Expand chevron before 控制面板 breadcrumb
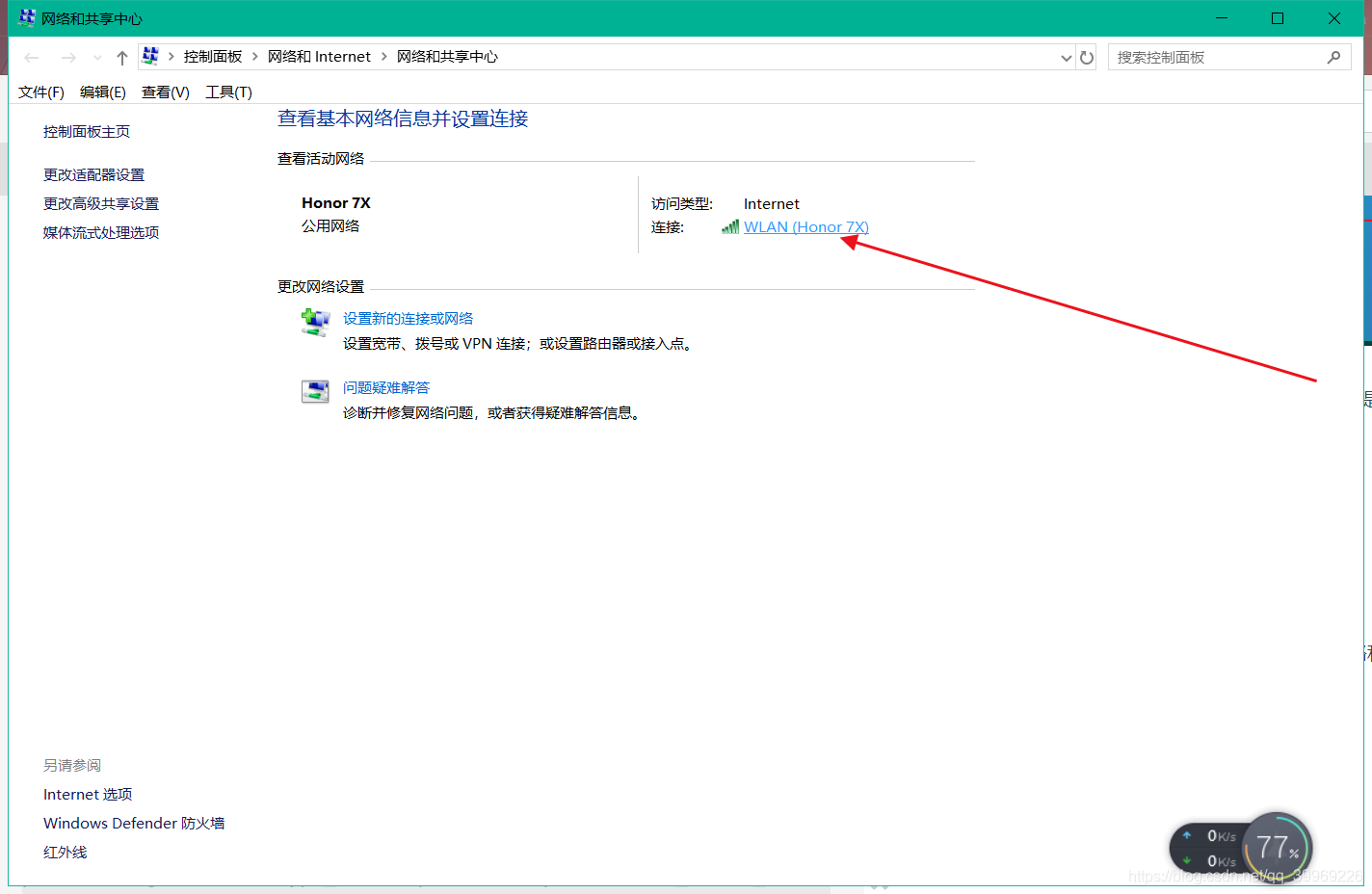 [171, 57]
